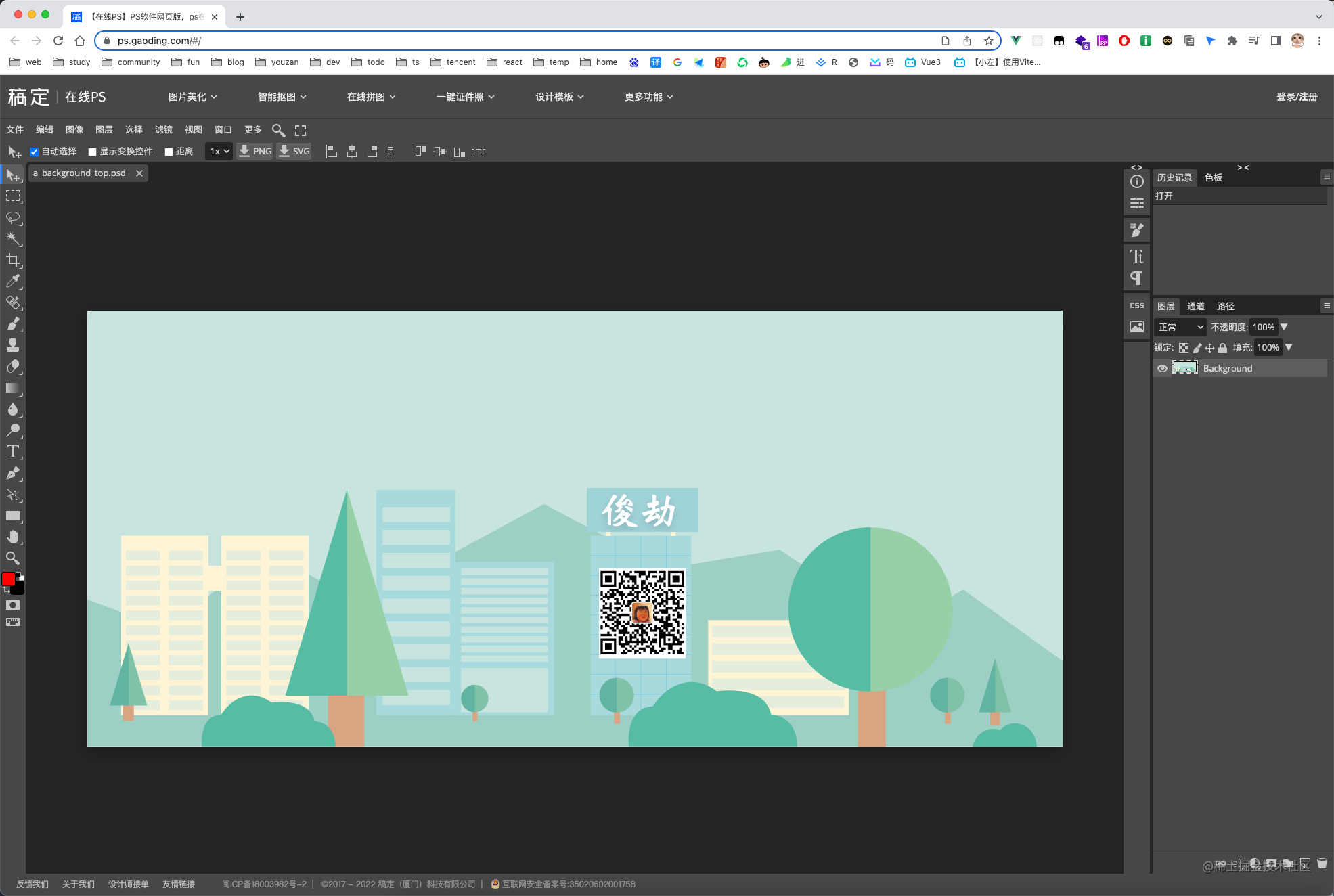Select the Eraser tool
The image size is (1334, 896).
coord(13,367)
